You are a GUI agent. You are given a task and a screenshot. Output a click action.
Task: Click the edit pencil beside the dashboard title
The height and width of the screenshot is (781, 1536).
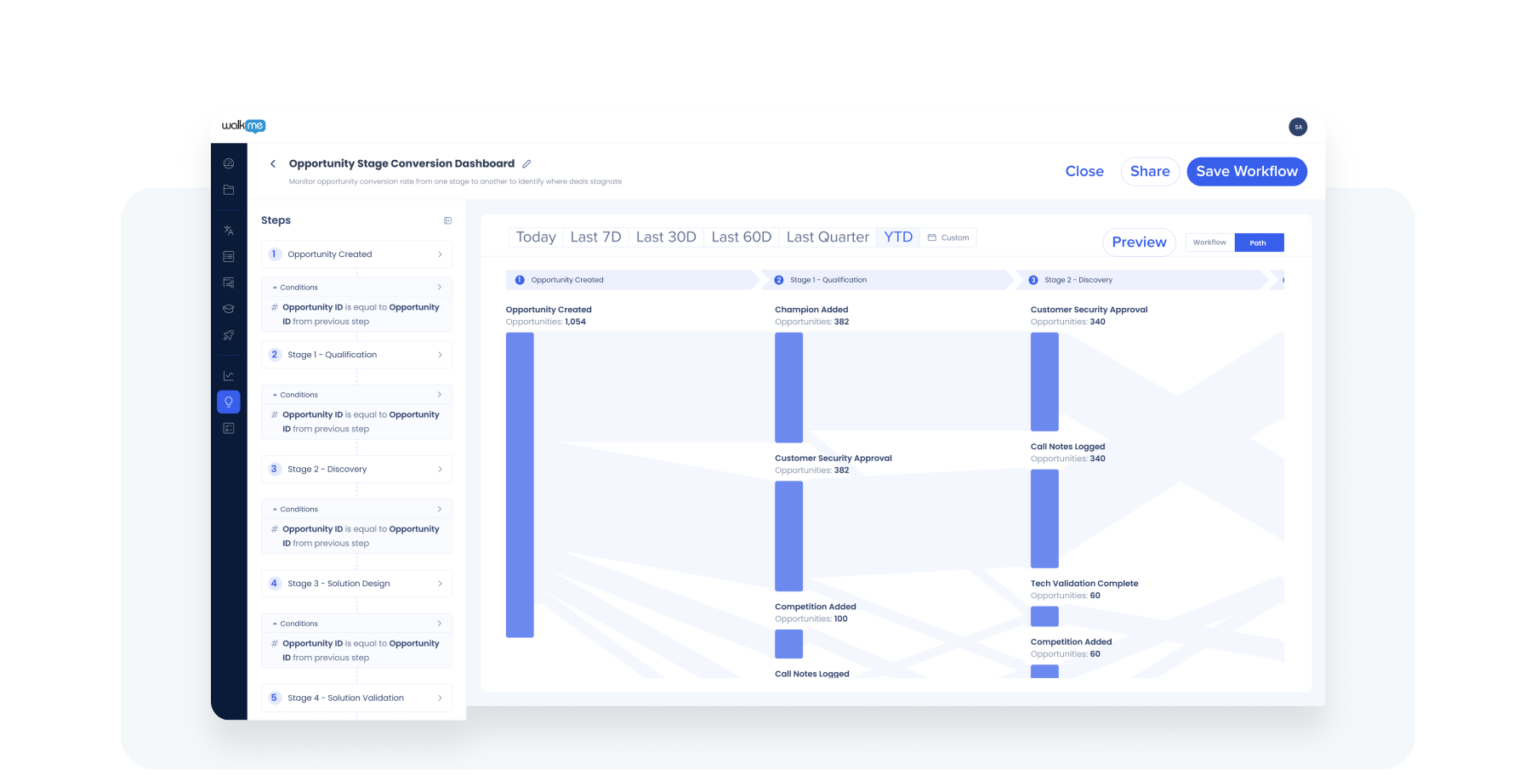[527, 163]
